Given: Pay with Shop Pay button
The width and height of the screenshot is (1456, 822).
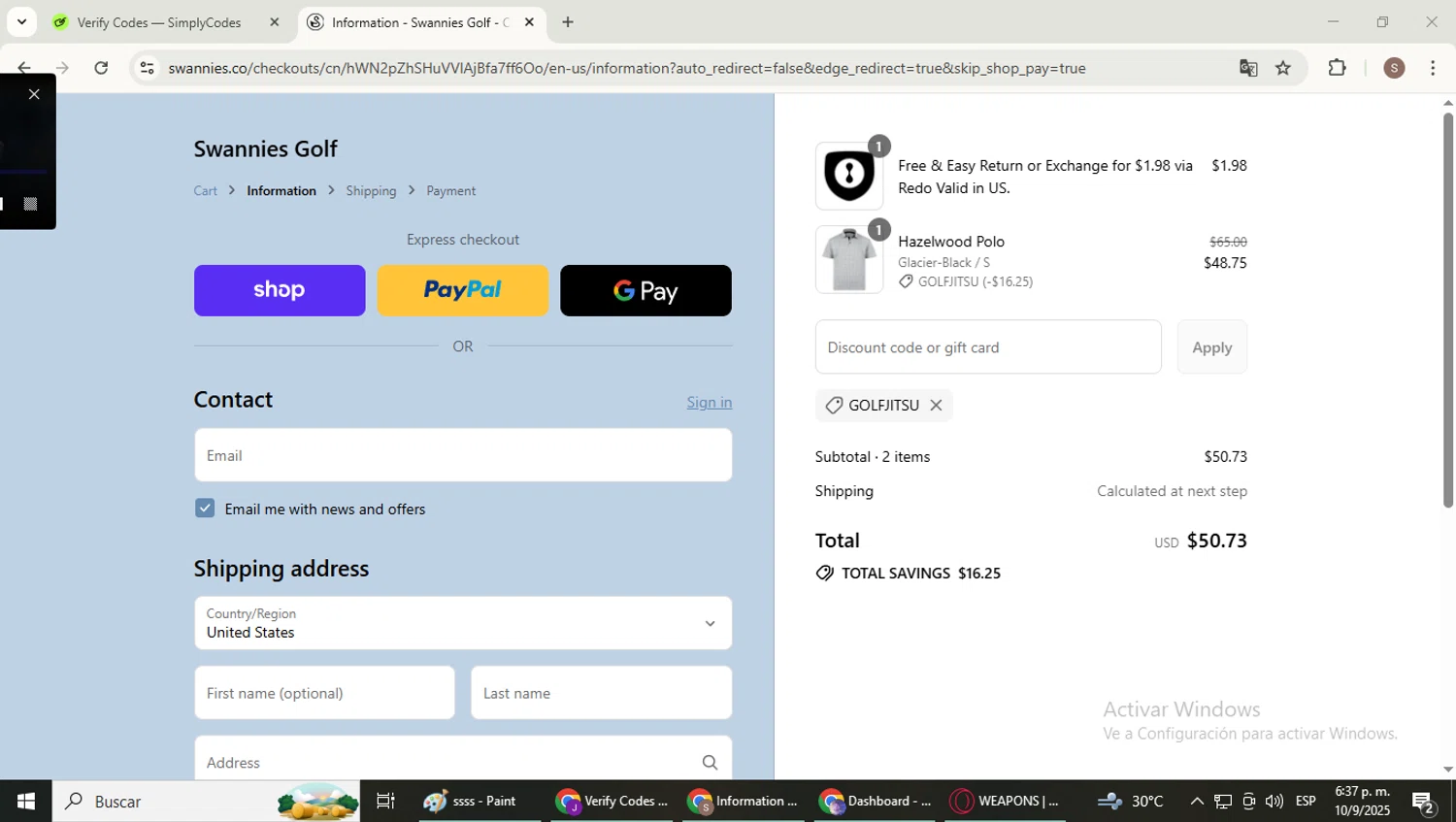Looking at the screenshot, I should pos(280,290).
